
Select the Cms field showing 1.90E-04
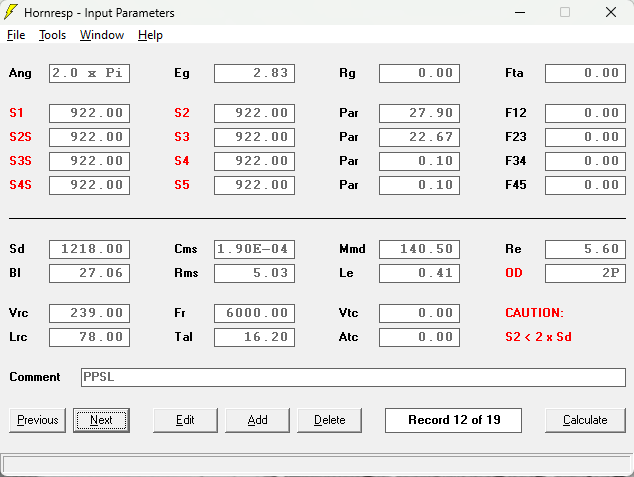pos(254,249)
